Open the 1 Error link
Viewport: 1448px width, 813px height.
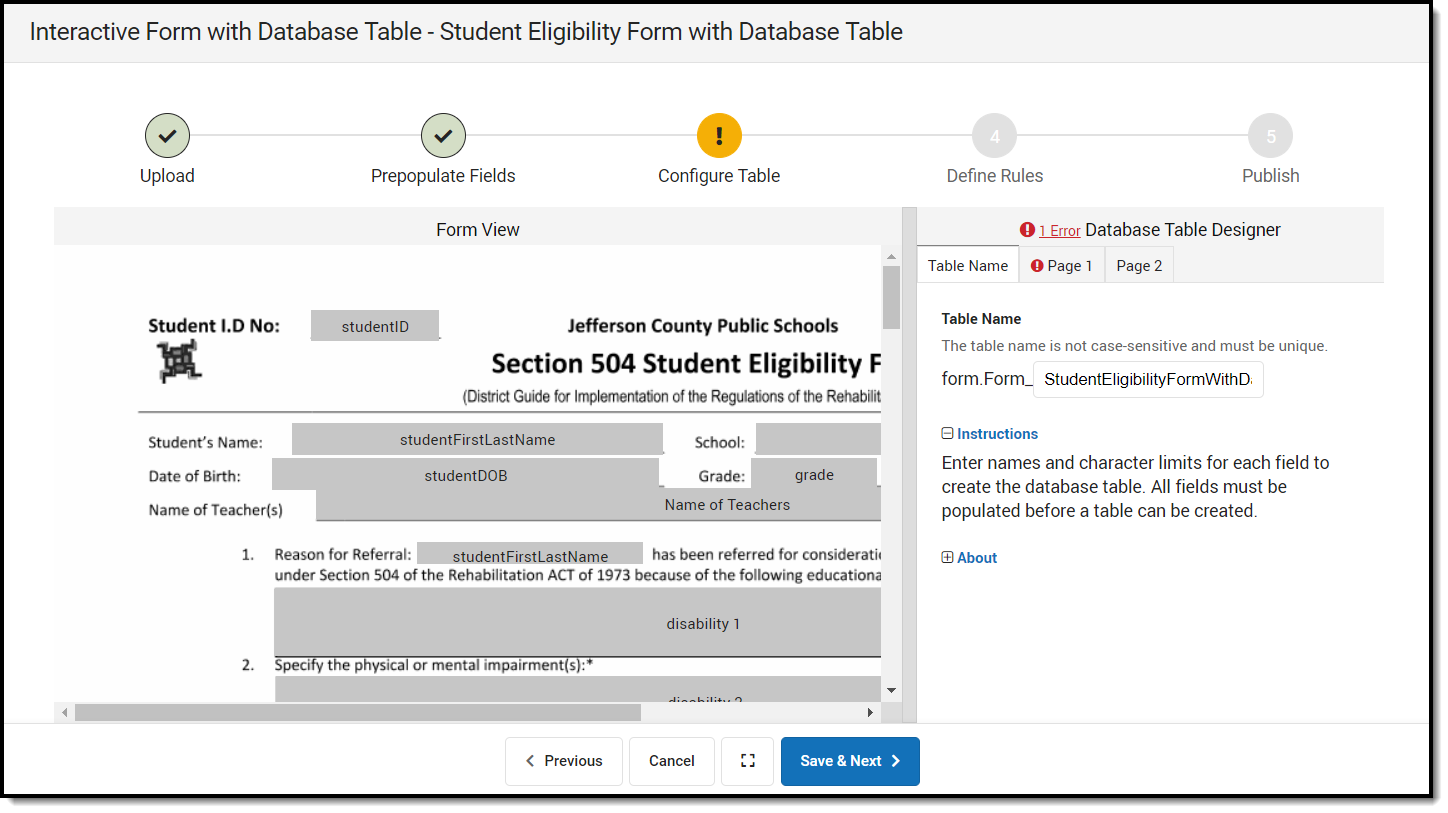1058,229
